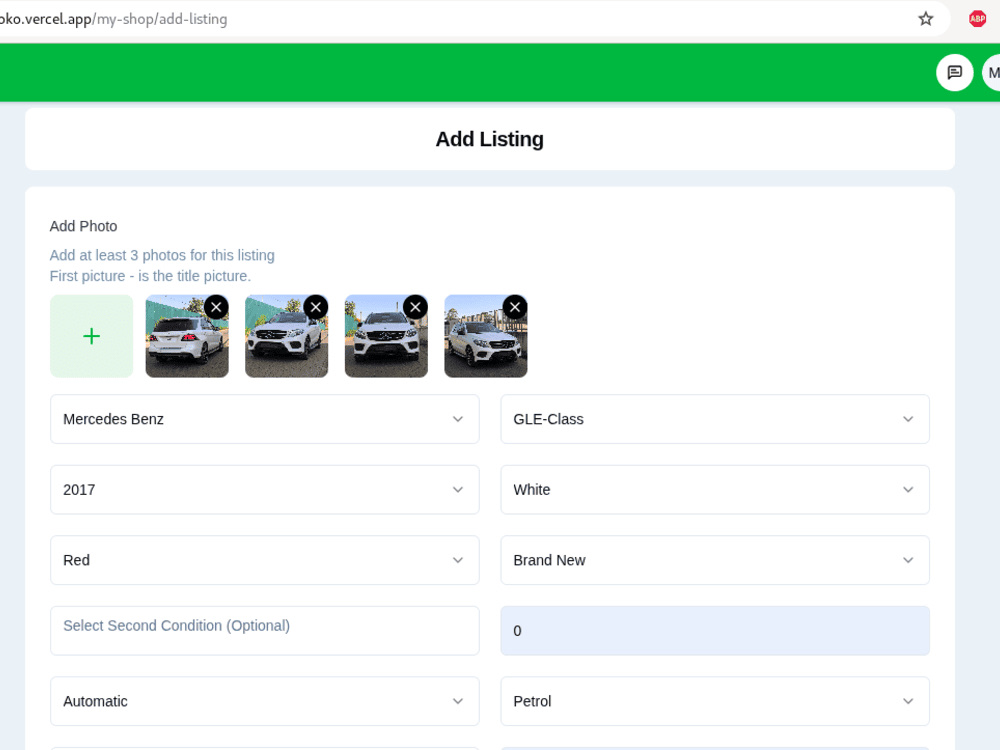This screenshot has height=750, width=1000.
Task: Click 'Add at least 3 photos' hint text
Action: tap(162, 255)
